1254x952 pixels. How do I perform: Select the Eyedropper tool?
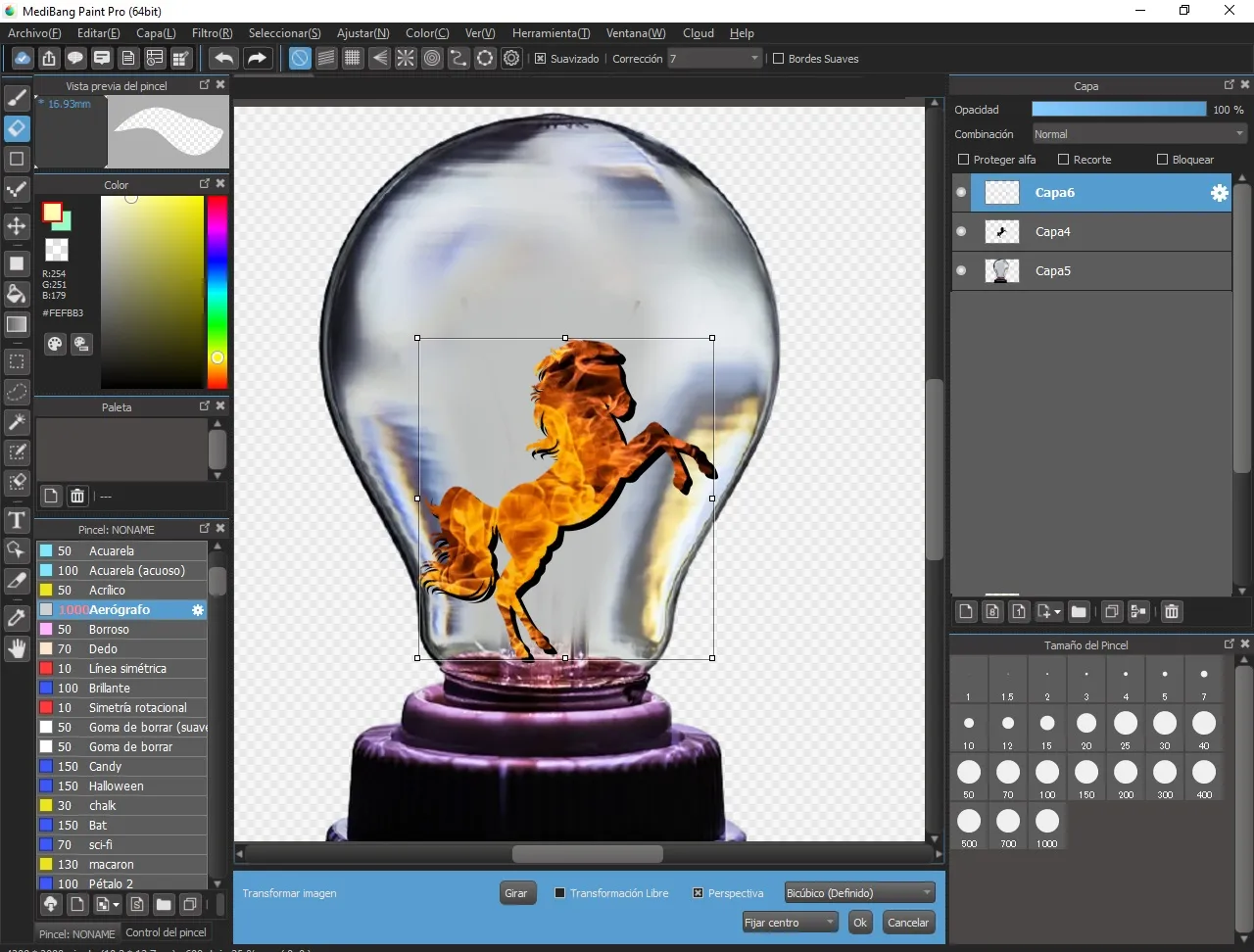point(17,617)
